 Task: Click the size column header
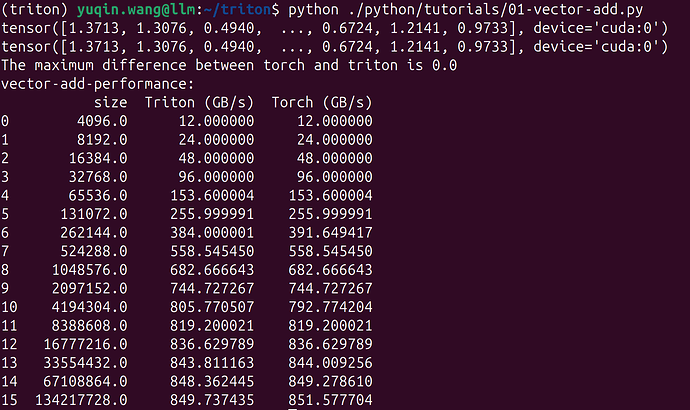click(110, 102)
